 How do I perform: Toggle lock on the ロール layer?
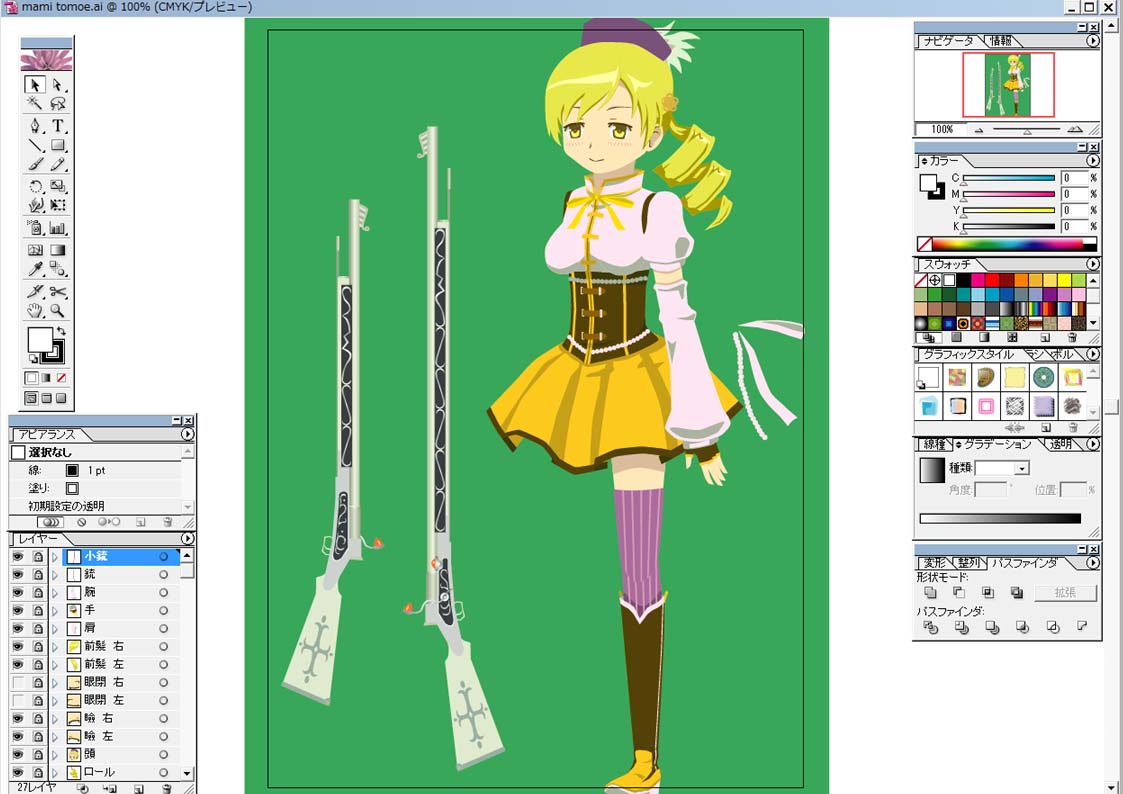tap(38, 773)
